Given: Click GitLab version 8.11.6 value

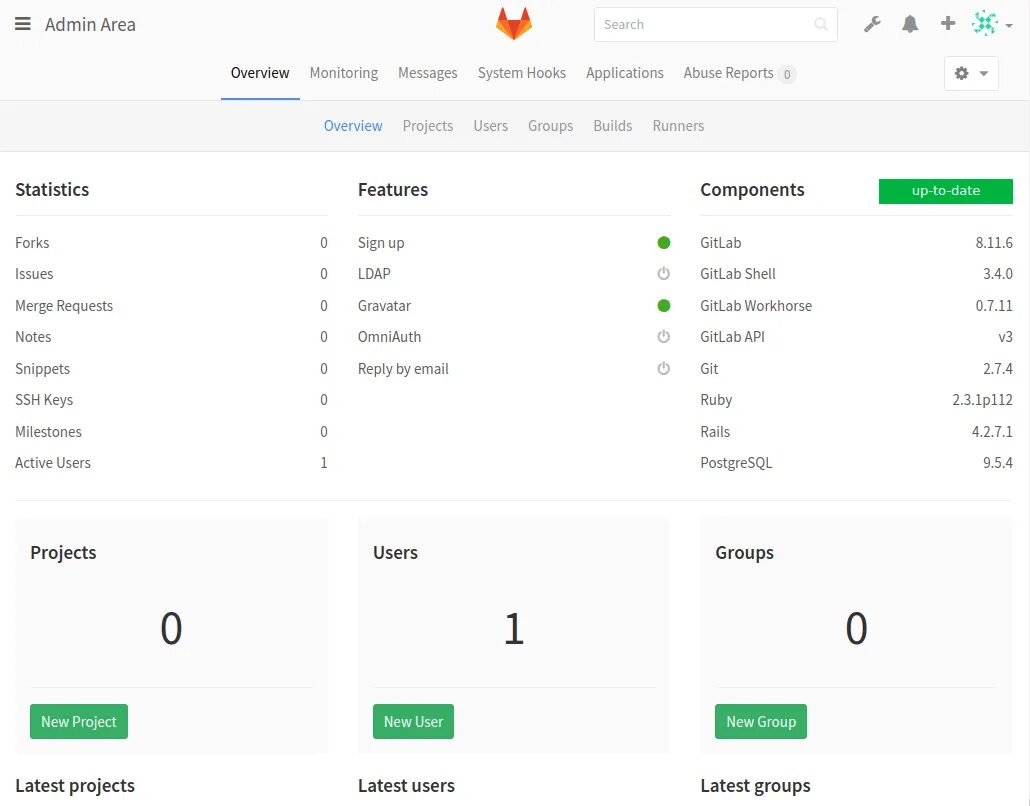Looking at the screenshot, I should (x=994, y=242).
